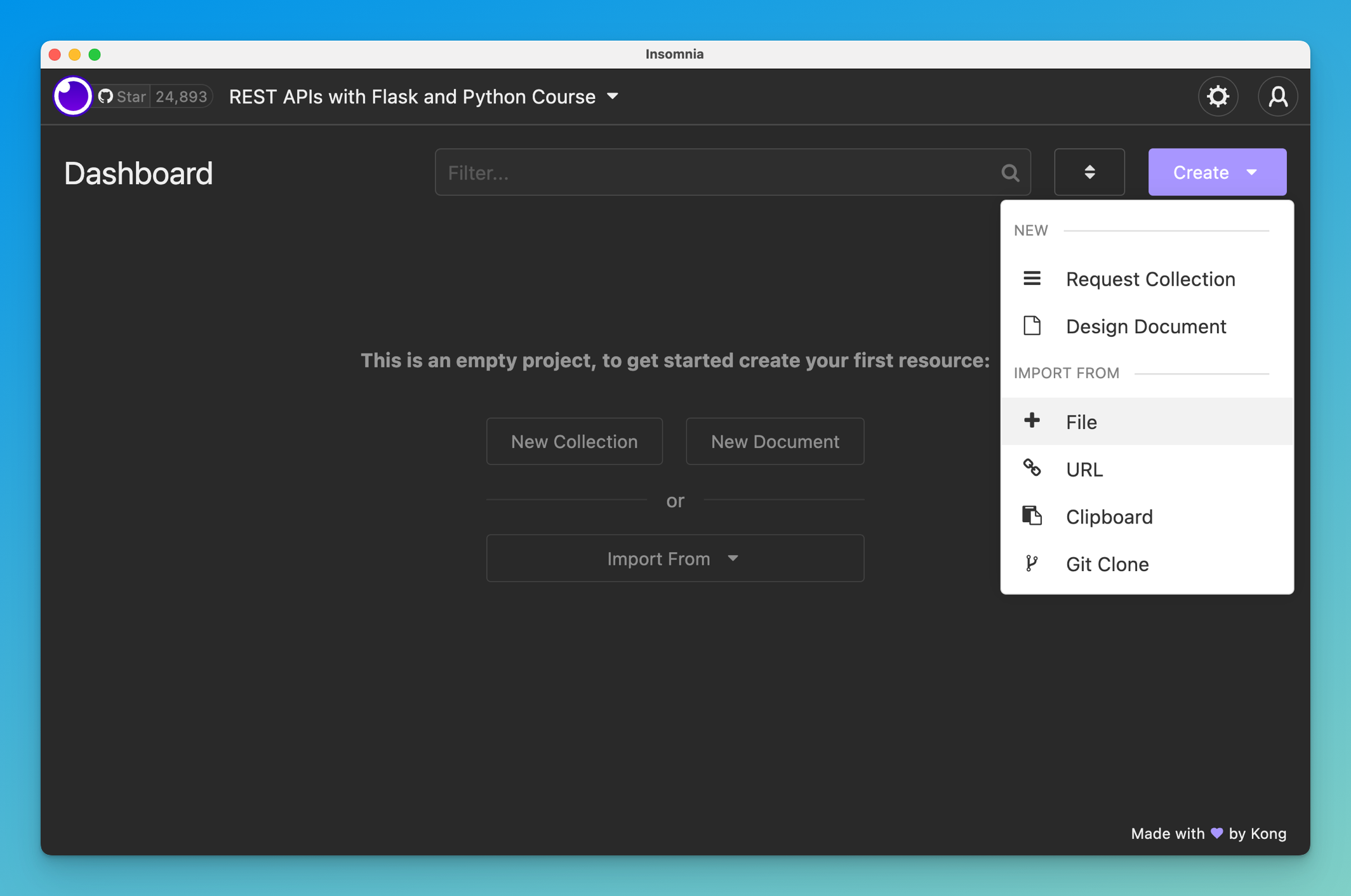Choose import from File option
The image size is (1351, 896).
click(1082, 422)
